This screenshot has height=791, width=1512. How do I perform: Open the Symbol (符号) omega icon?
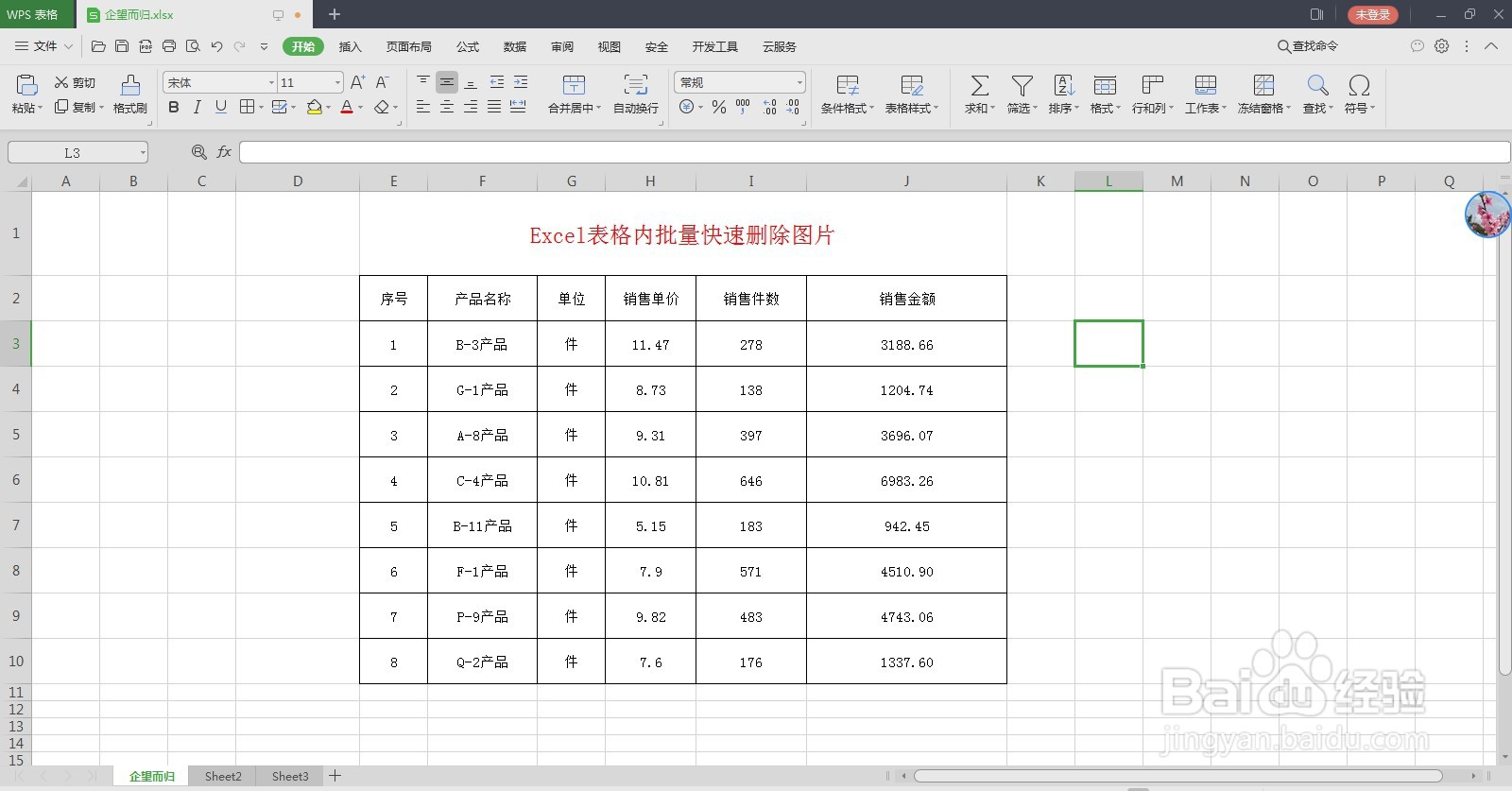pyautogui.click(x=1359, y=85)
